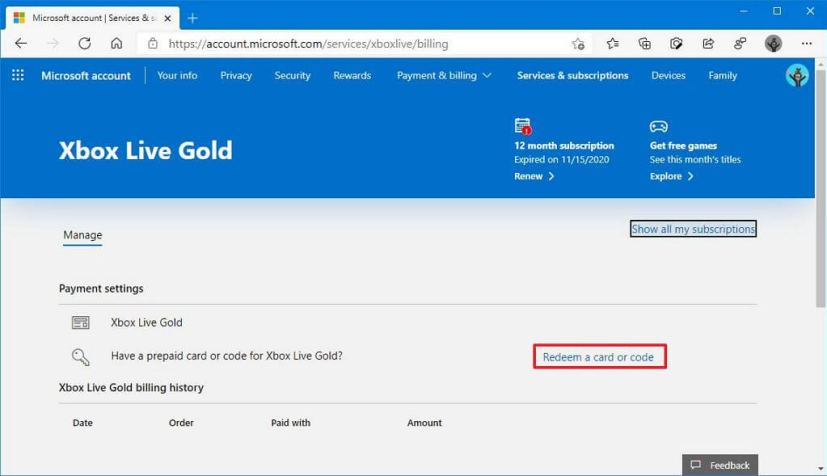
Task: Click the shield extension icon
Action: pyautogui.click(x=676, y=44)
